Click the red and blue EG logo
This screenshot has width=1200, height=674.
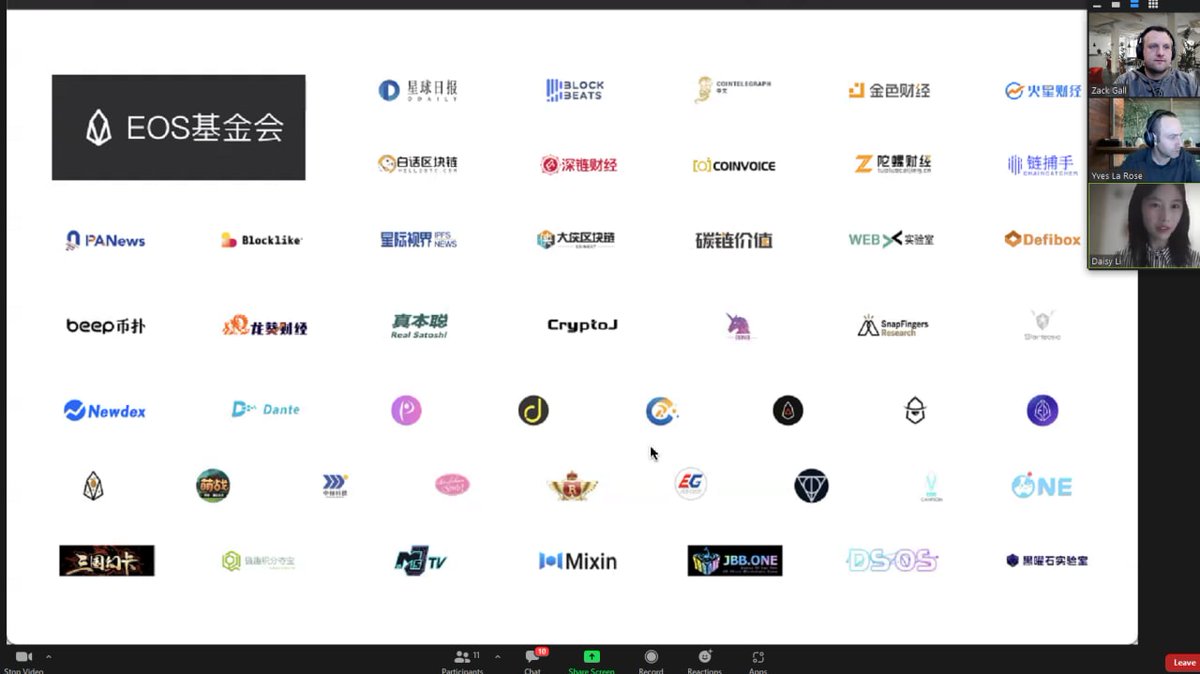click(x=690, y=484)
